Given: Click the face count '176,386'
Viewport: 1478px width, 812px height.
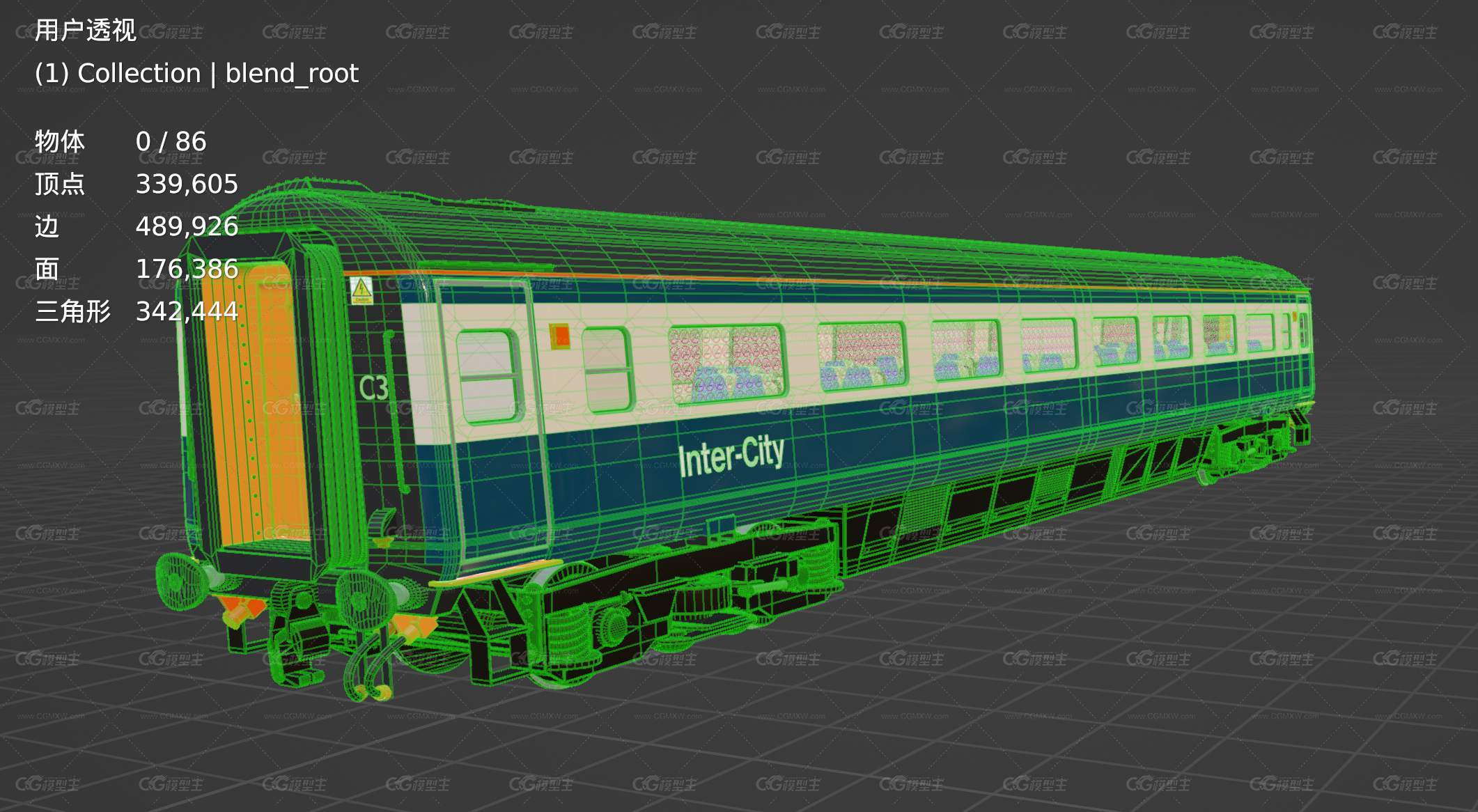Looking at the screenshot, I should click(x=187, y=269).
